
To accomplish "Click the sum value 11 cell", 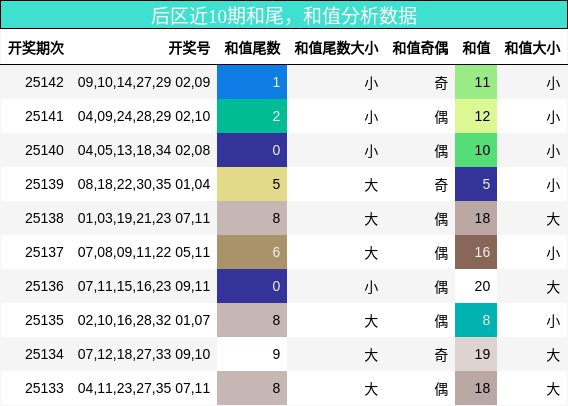I will pyautogui.click(x=476, y=82).
